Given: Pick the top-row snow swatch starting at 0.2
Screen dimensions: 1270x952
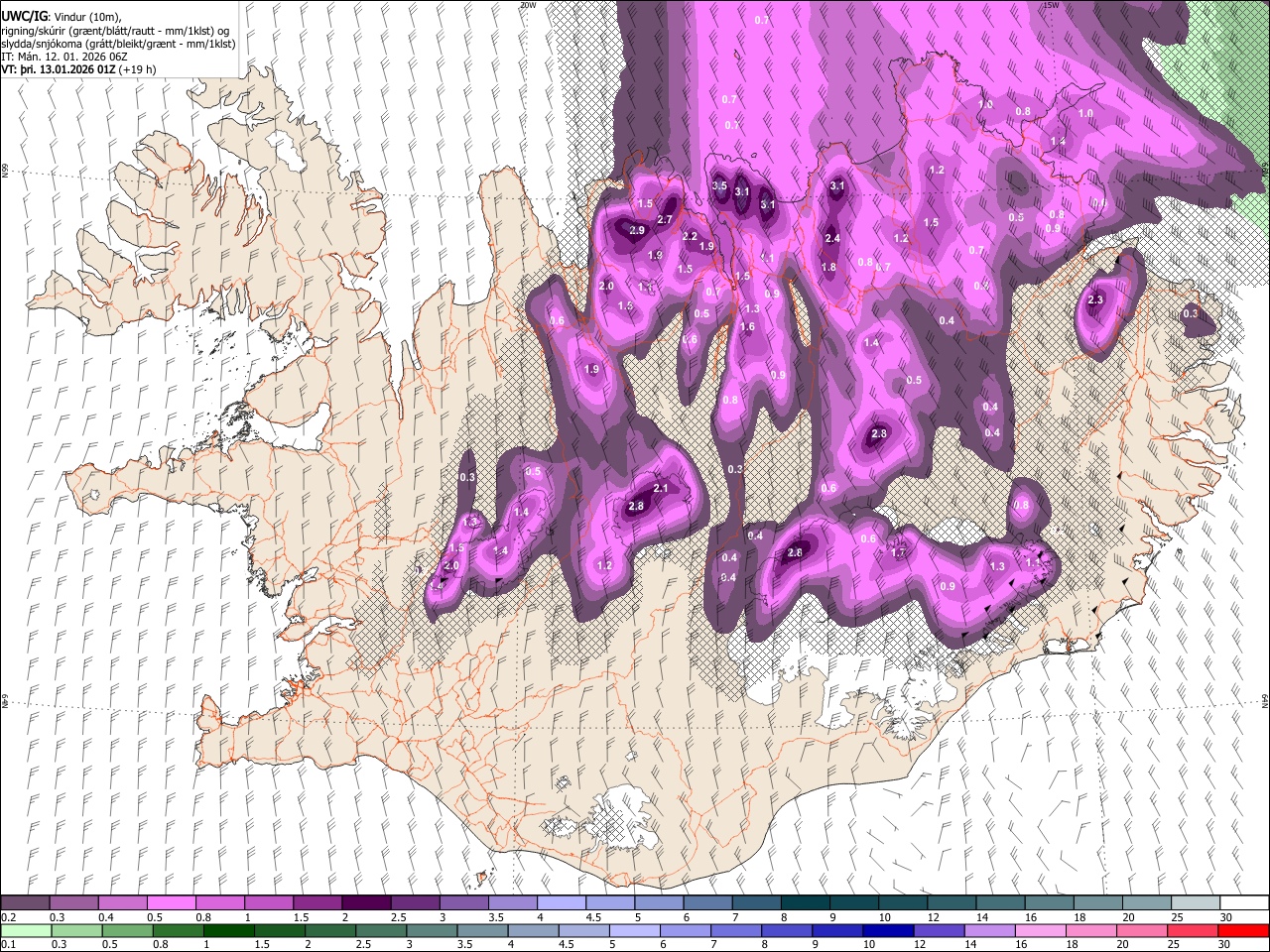Looking at the screenshot, I should pos(25,903).
